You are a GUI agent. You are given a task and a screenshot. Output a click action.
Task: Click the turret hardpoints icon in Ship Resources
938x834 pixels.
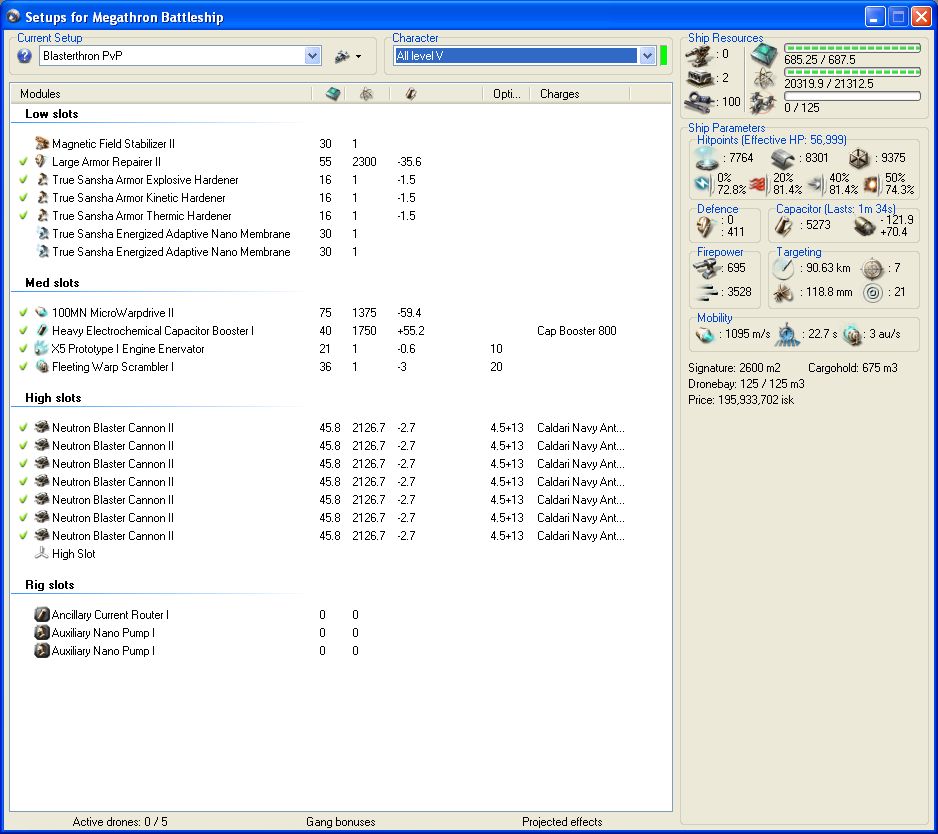pos(699,55)
